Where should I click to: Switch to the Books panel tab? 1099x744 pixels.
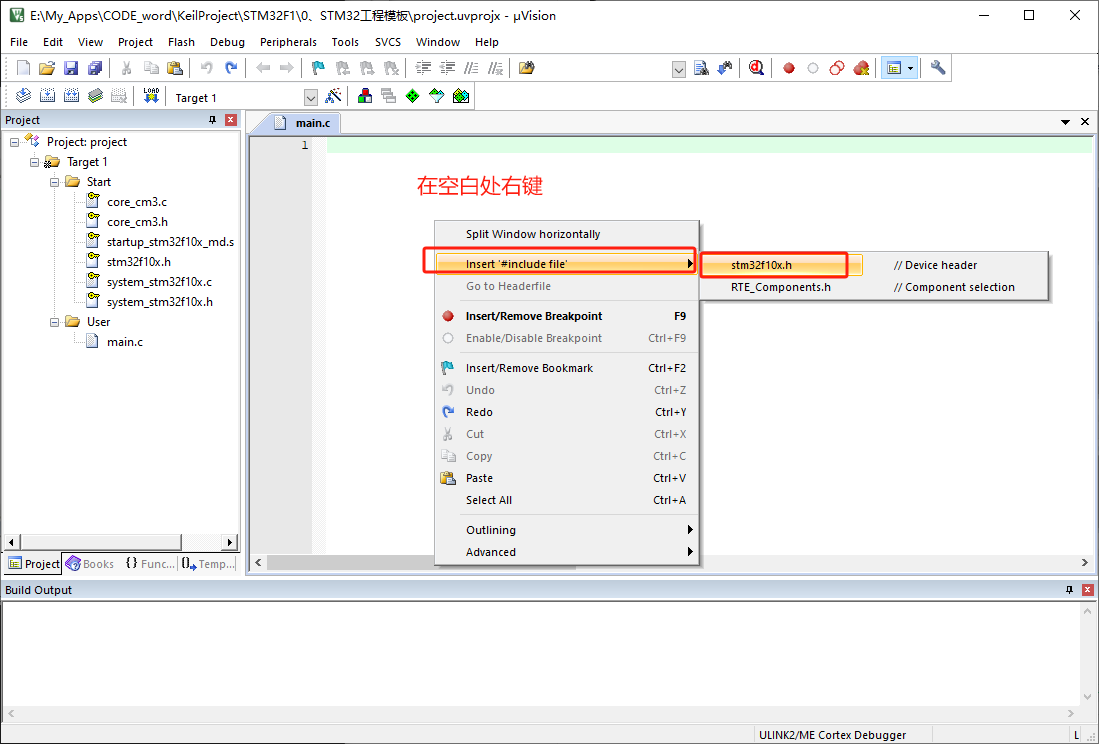[90, 563]
